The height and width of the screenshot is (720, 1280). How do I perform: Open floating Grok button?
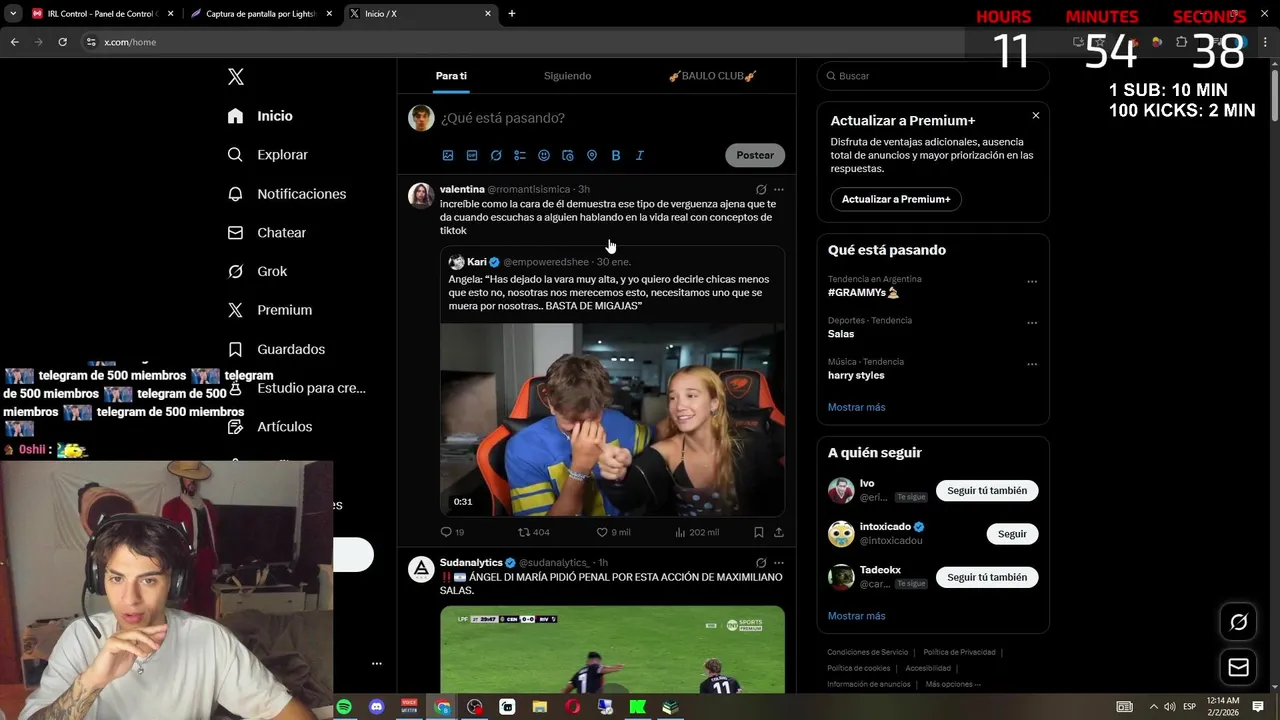coord(1238,622)
